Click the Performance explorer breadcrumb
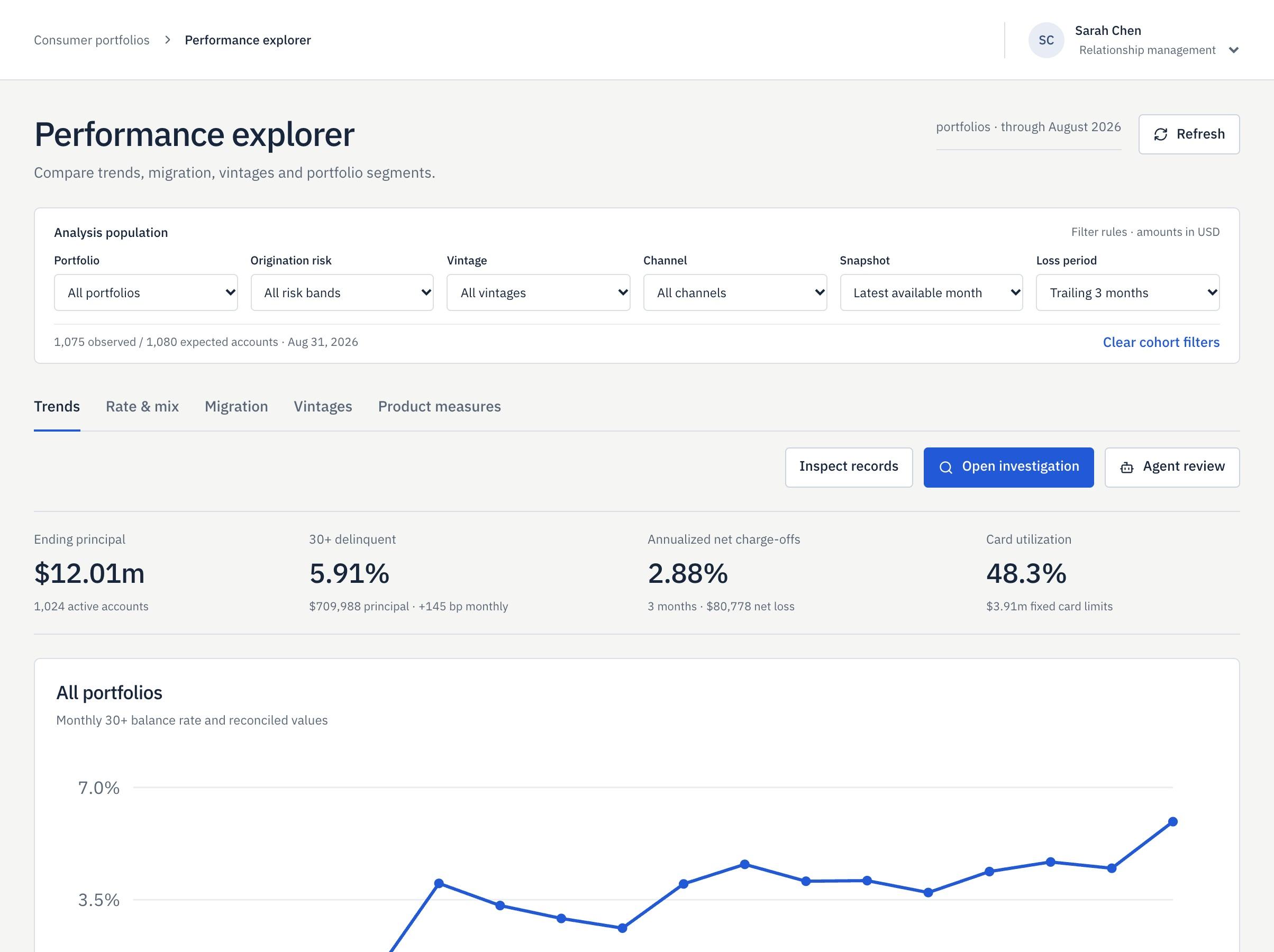1274x952 pixels. 248,40
